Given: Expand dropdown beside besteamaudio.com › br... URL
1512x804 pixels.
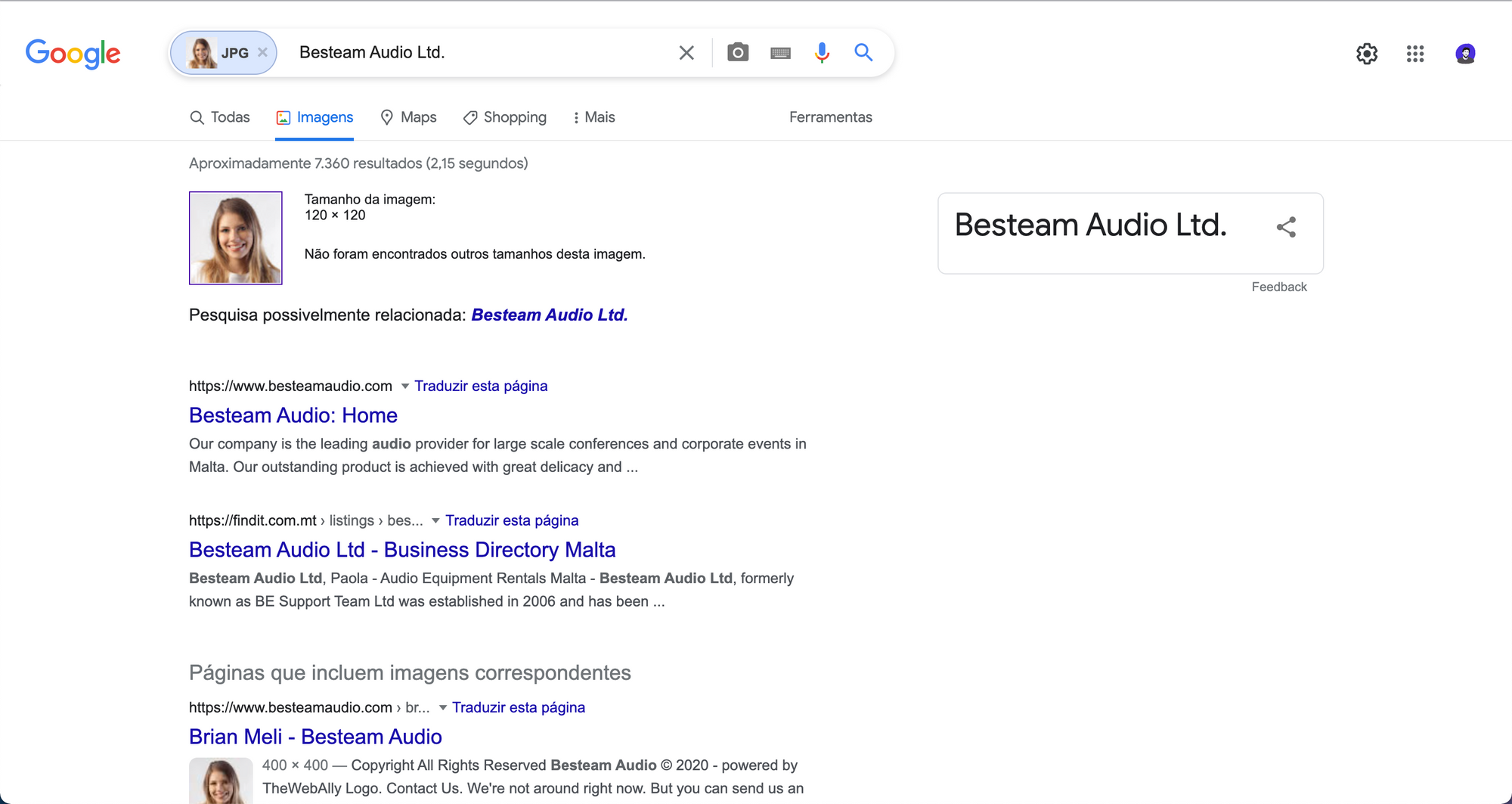Looking at the screenshot, I should coord(443,708).
